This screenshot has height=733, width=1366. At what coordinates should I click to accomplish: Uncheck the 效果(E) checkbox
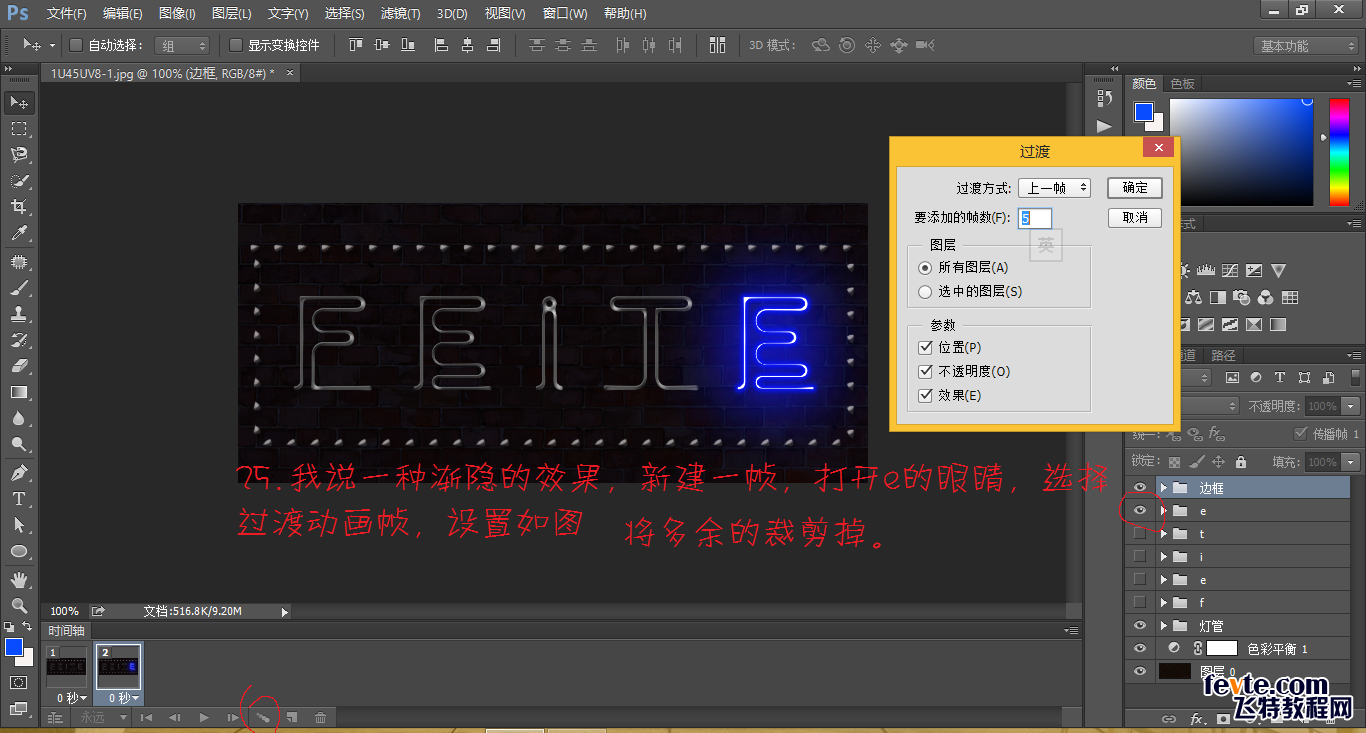pyautogui.click(x=925, y=395)
